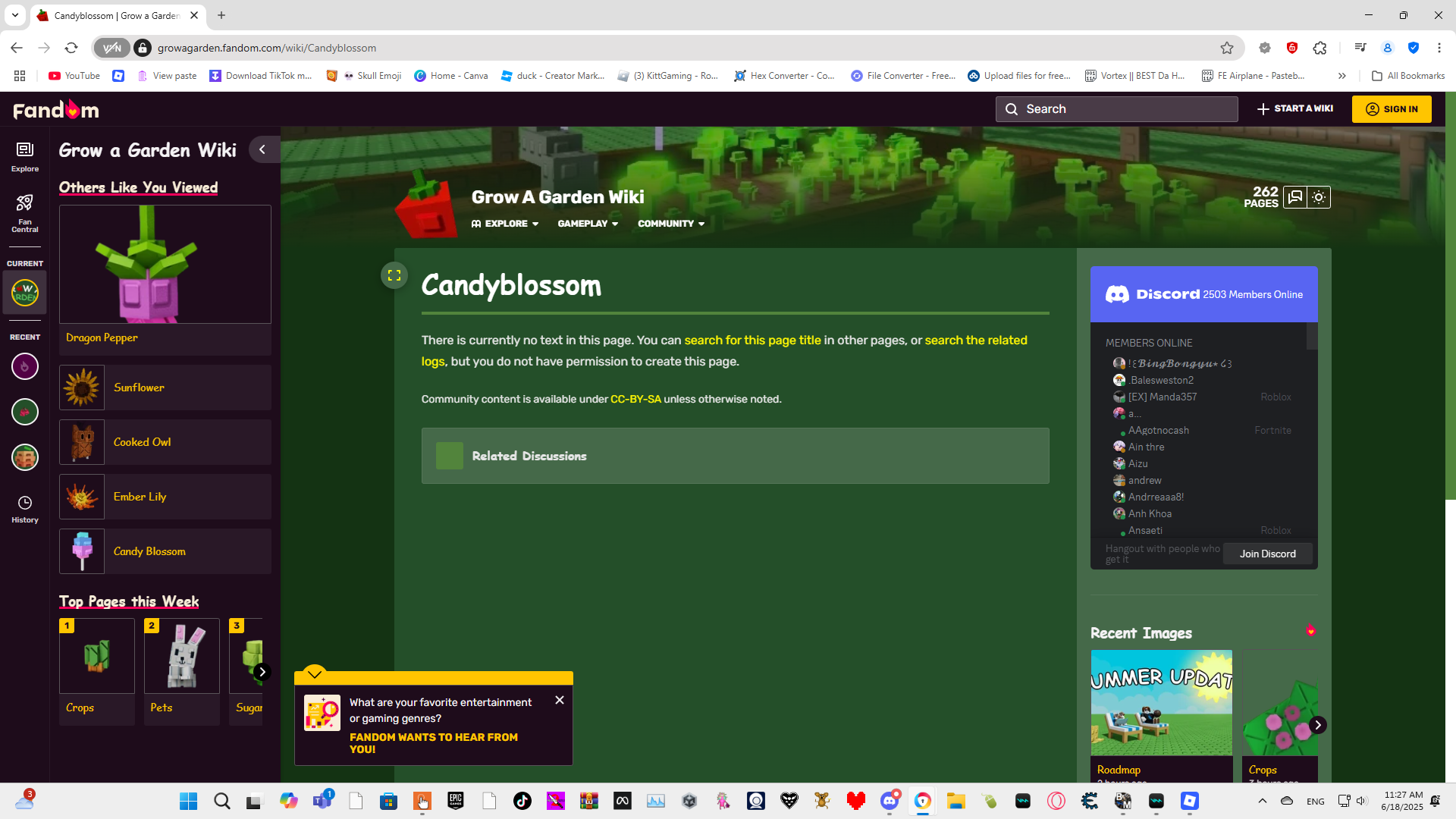
Task: Open the Crops top page card
Action: (97, 671)
